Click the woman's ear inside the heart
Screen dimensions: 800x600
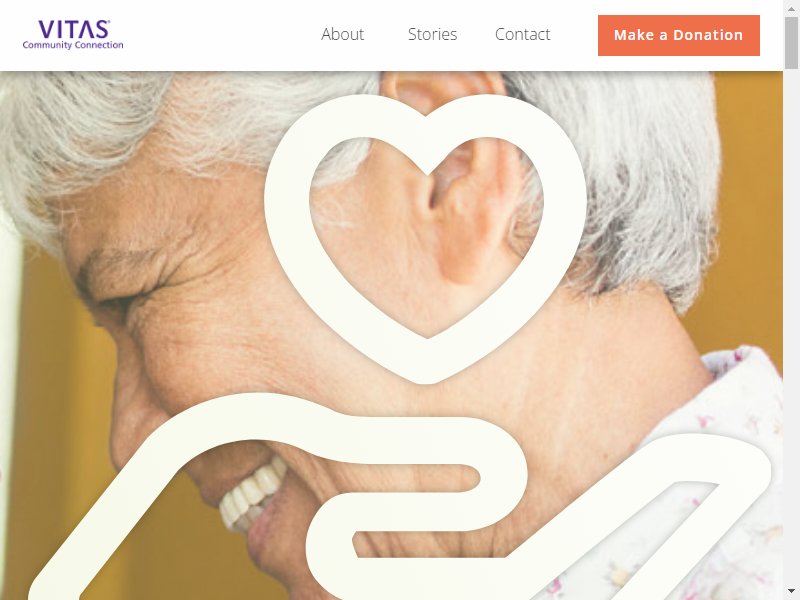[x=459, y=214]
